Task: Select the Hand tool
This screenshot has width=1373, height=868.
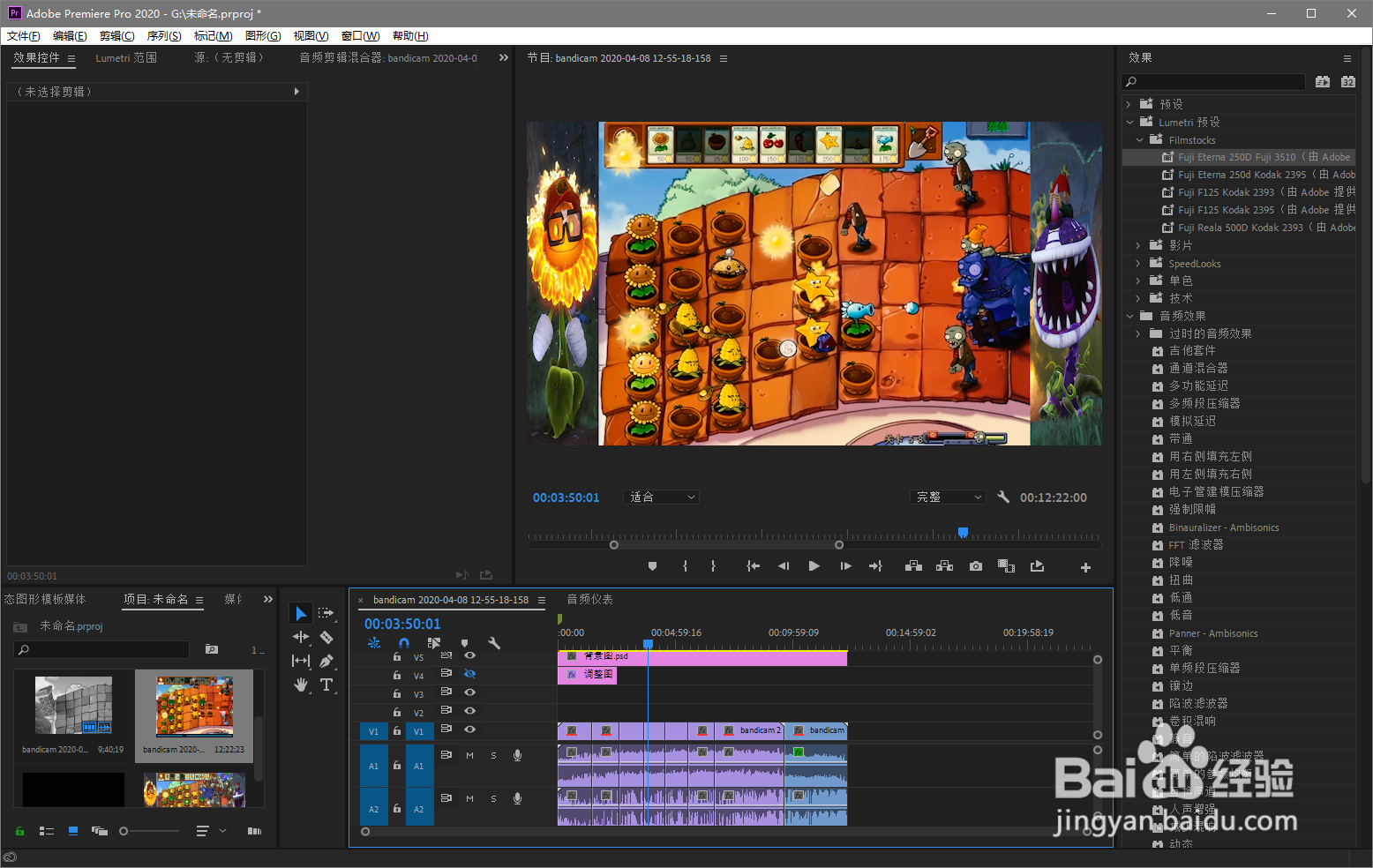Action: [x=301, y=685]
